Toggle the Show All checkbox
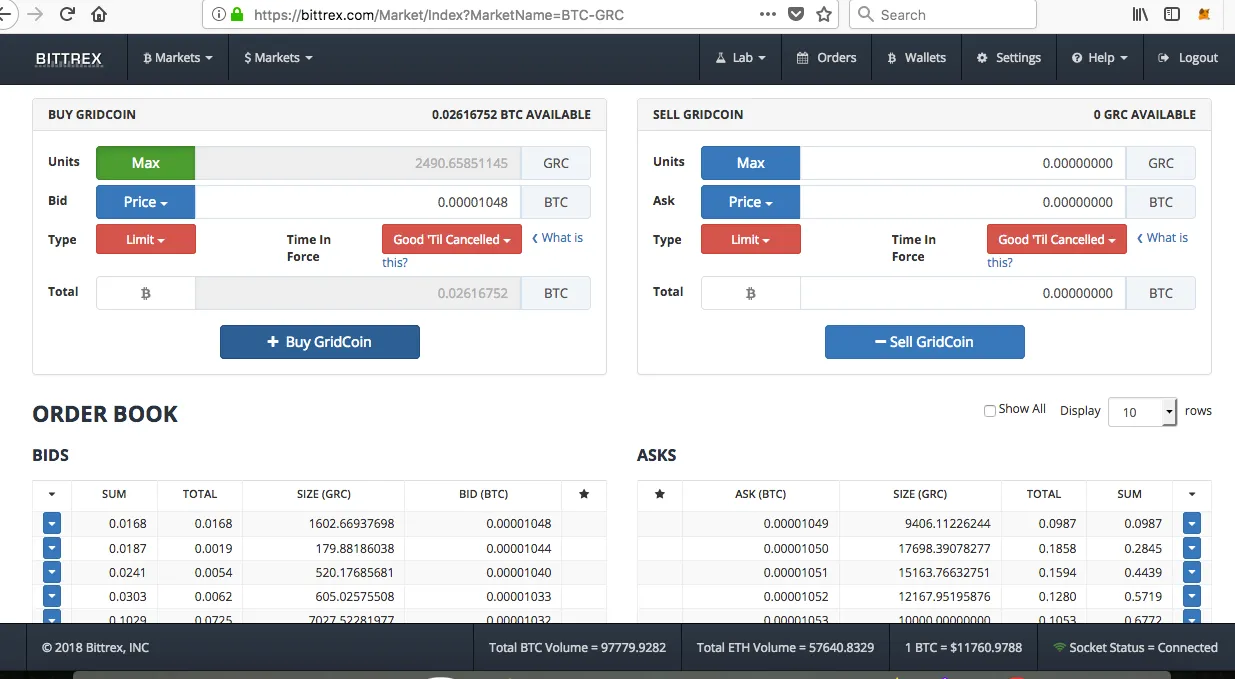 coord(990,410)
